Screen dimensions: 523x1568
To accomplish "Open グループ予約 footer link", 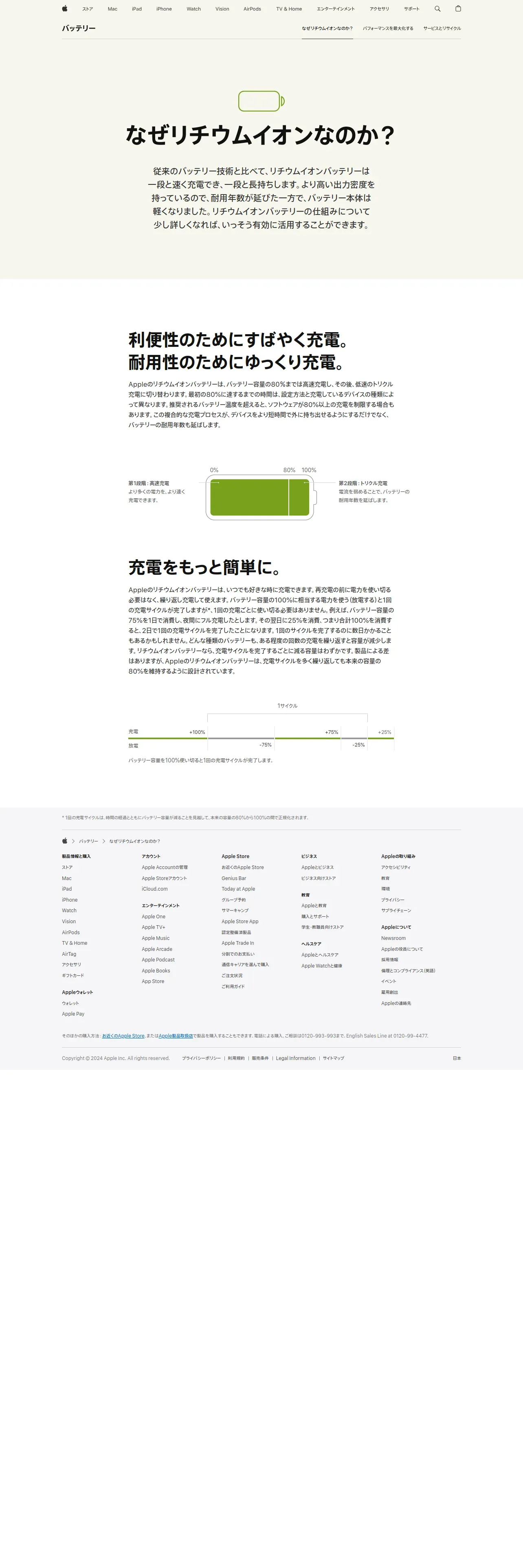I will click(234, 900).
